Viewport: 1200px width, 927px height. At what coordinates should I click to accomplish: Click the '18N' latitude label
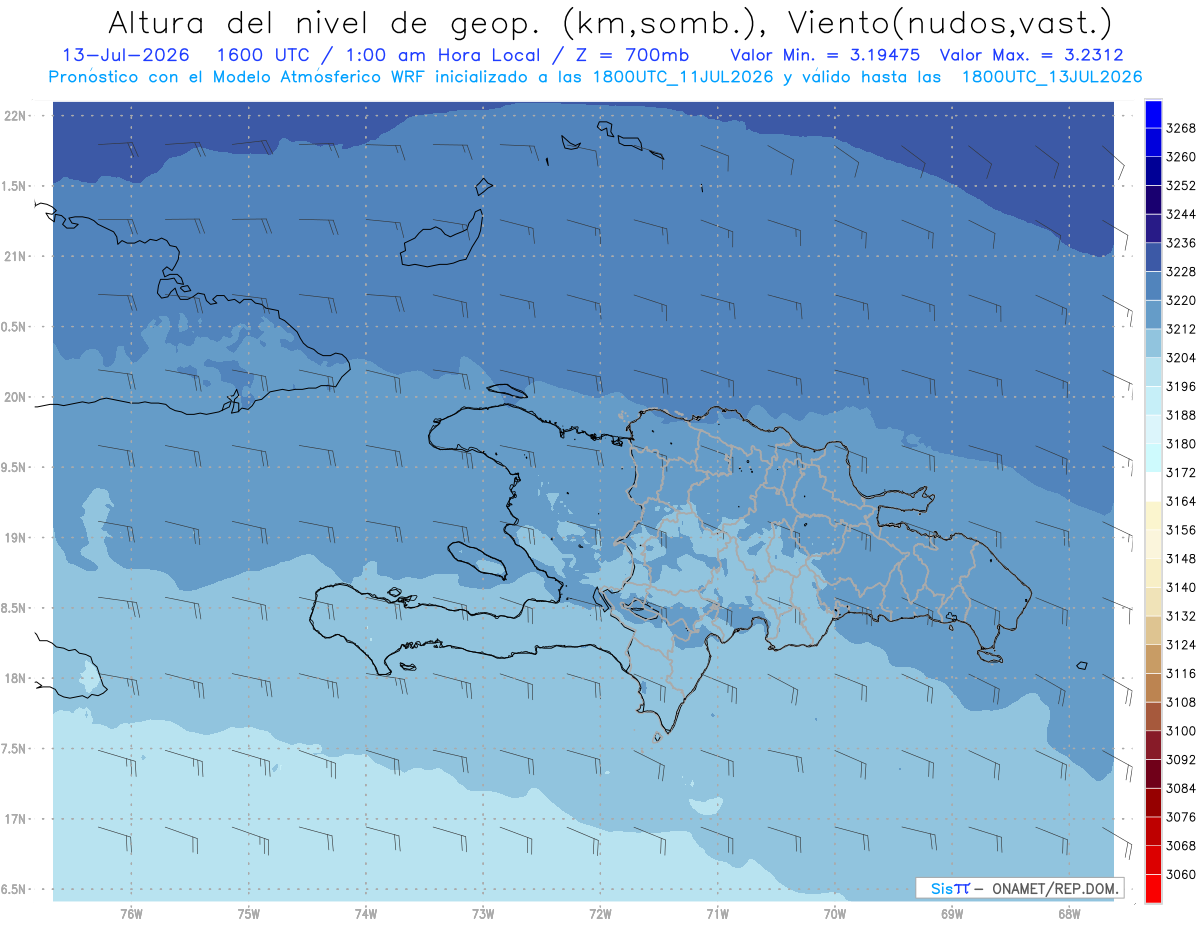[x=16, y=678]
